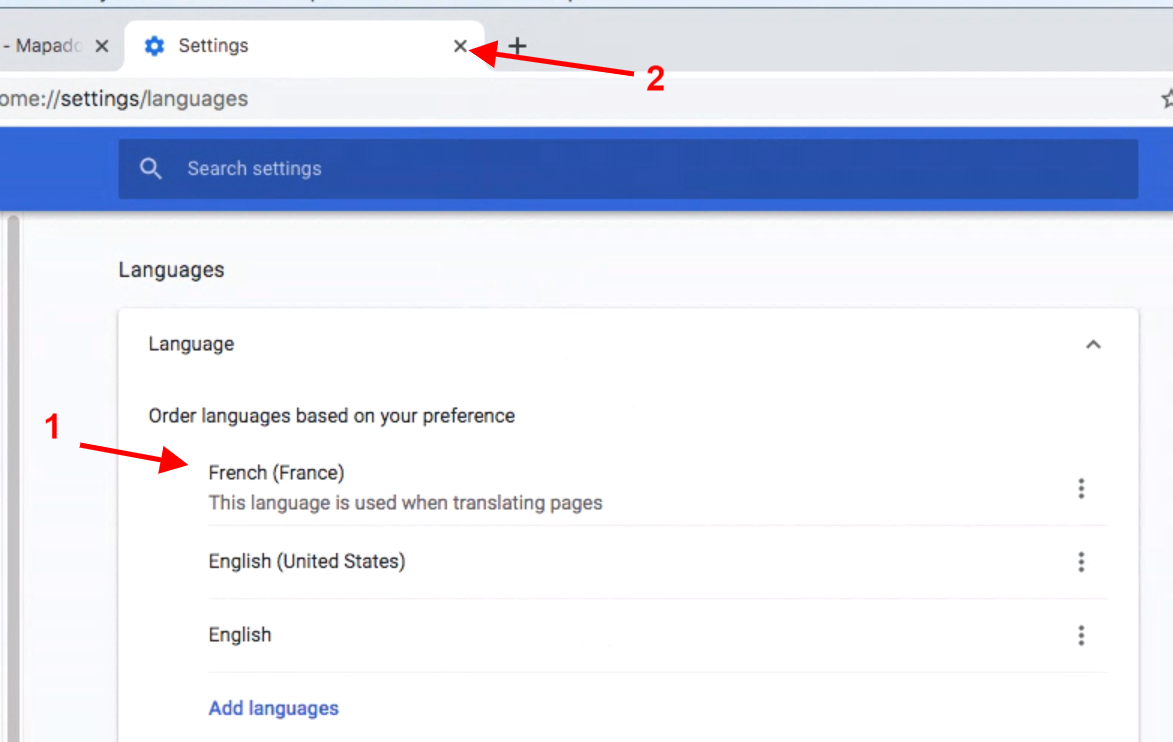Viewport: 1173px width, 742px height.
Task: Open the three-dot menu for plain English
Action: pyautogui.click(x=1080, y=635)
